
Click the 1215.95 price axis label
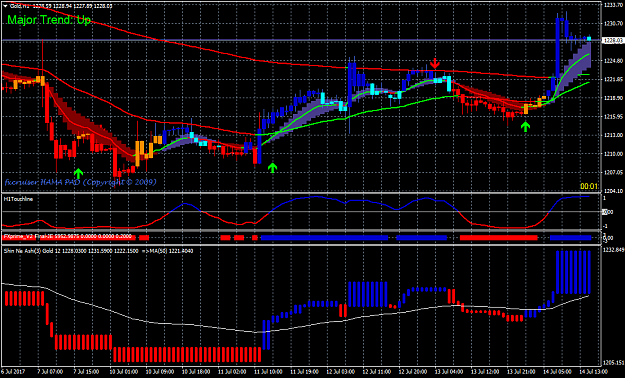pos(614,116)
